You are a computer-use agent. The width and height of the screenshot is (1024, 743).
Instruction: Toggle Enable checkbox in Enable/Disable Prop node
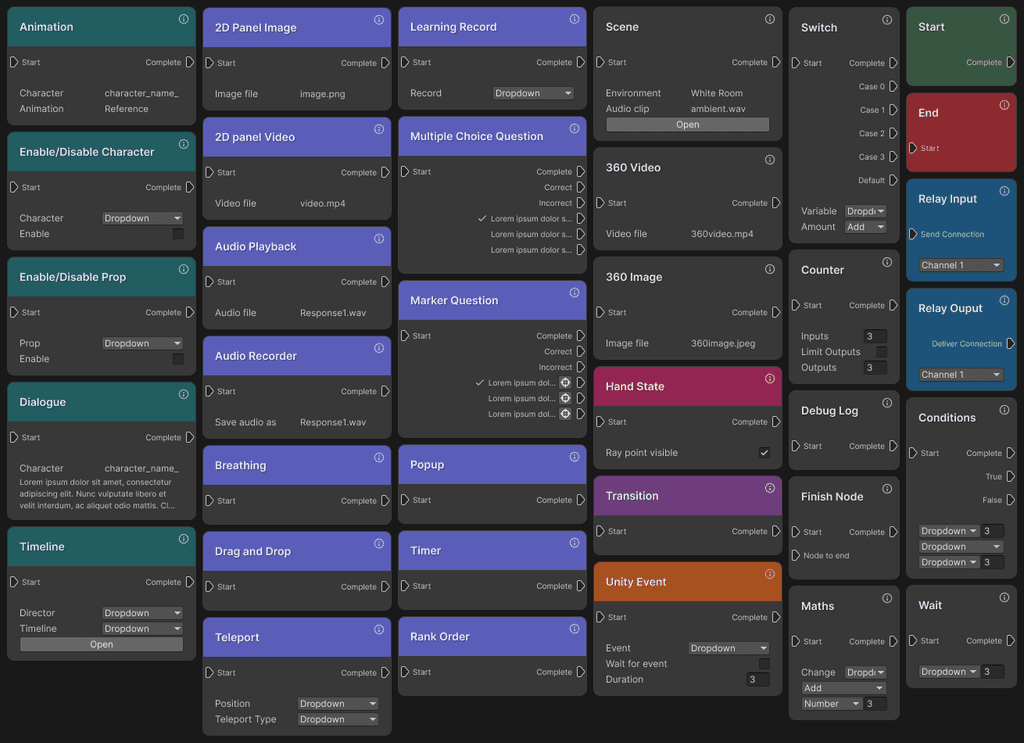tap(178, 359)
